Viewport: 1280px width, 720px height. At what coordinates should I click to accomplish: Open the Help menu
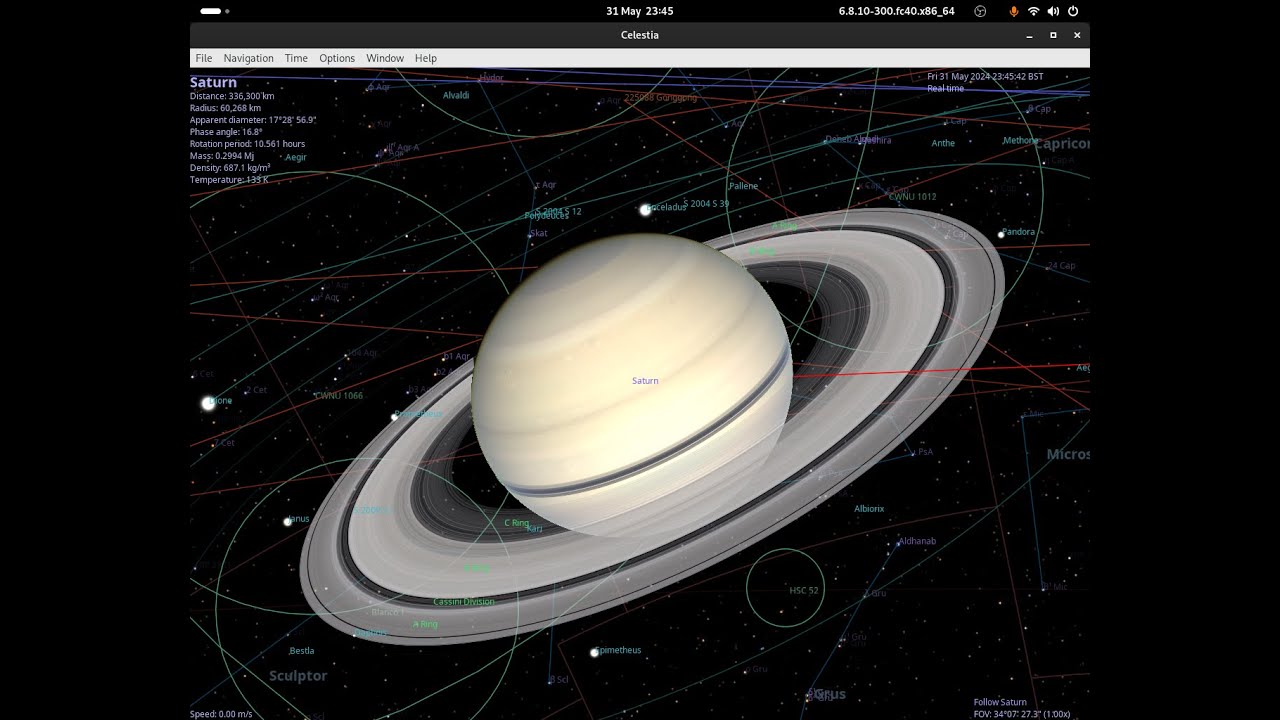(x=426, y=58)
